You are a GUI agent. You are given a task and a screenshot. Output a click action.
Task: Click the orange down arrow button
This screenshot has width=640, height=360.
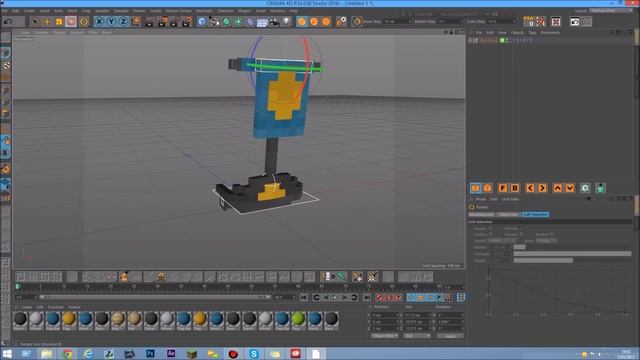coord(570,188)
